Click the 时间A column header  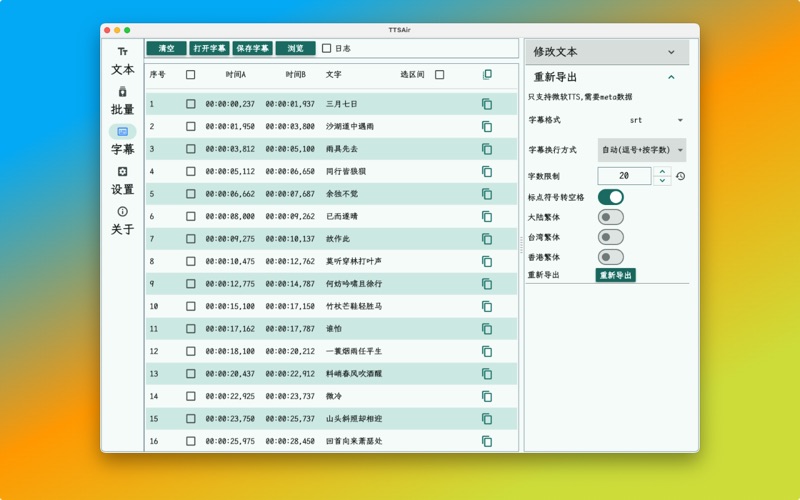click(236, 74)
